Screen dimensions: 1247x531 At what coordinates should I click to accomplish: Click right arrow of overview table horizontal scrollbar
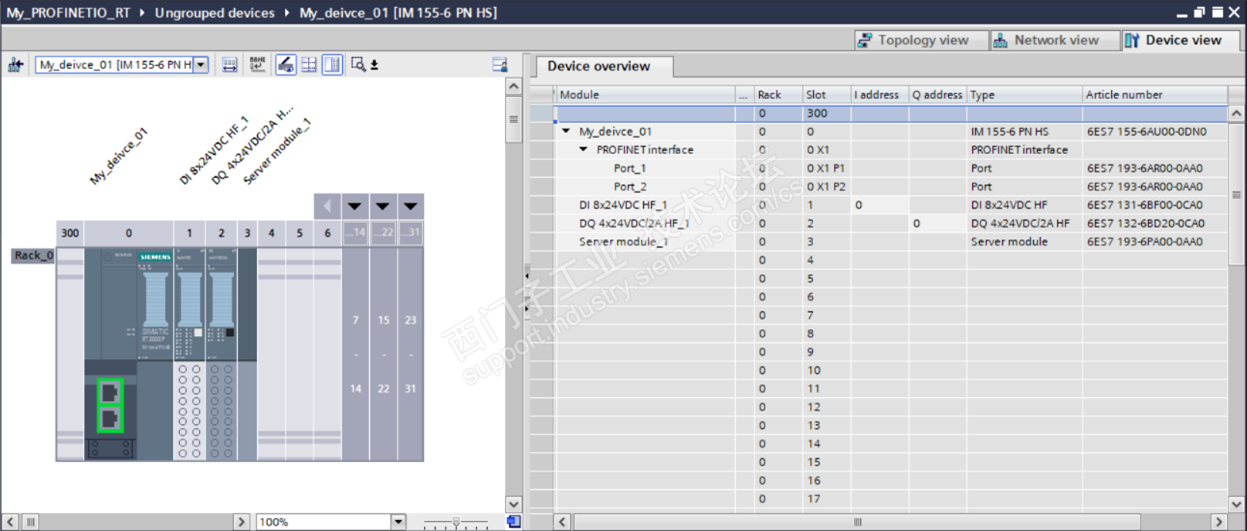(x=1219, y=522)
